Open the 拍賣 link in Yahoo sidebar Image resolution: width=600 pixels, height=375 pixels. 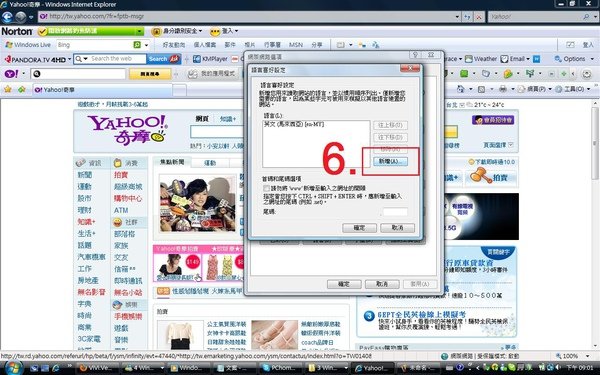pos(121,175)
